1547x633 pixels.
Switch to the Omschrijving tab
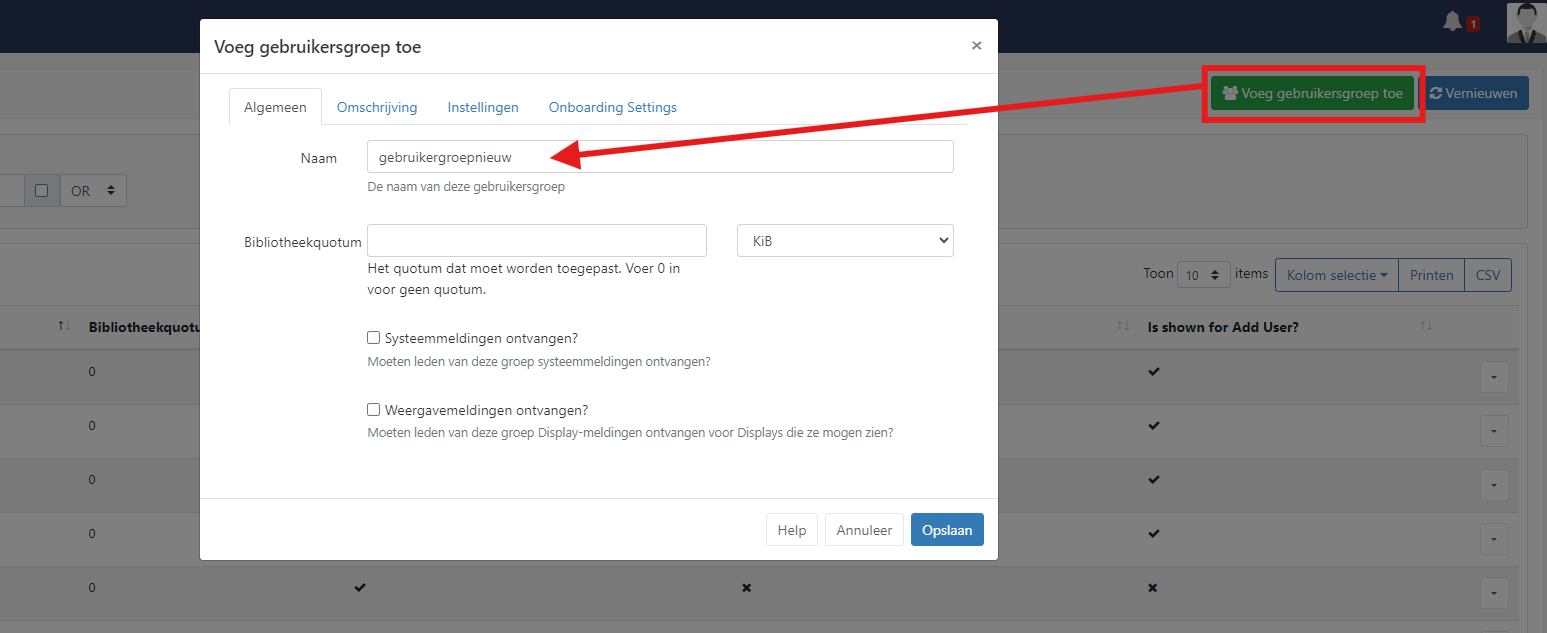377,107
